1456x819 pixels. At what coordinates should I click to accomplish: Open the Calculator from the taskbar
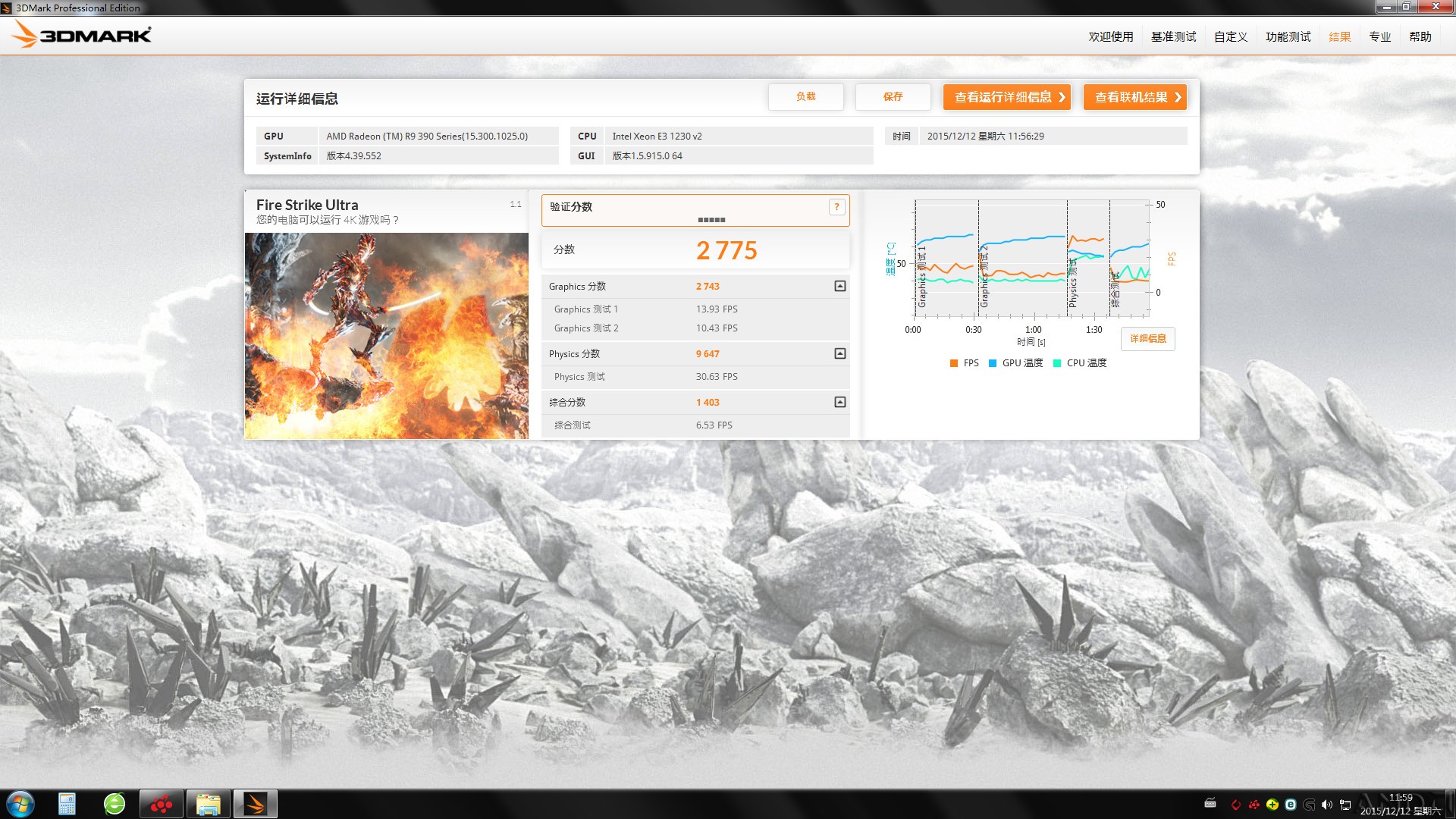pyautogui.click(x=67, y=804)
